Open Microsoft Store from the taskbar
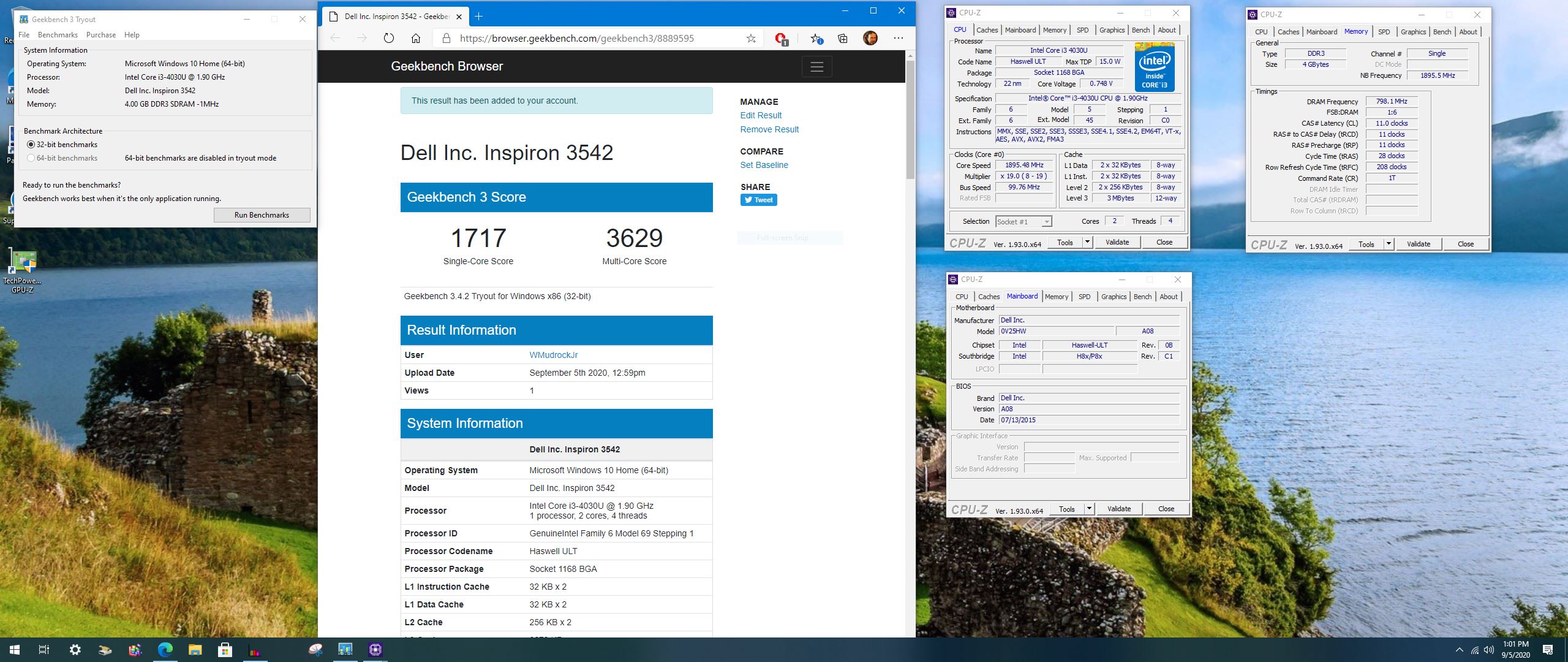Screen dimensions: 1568x662 [x=225, y=650]
